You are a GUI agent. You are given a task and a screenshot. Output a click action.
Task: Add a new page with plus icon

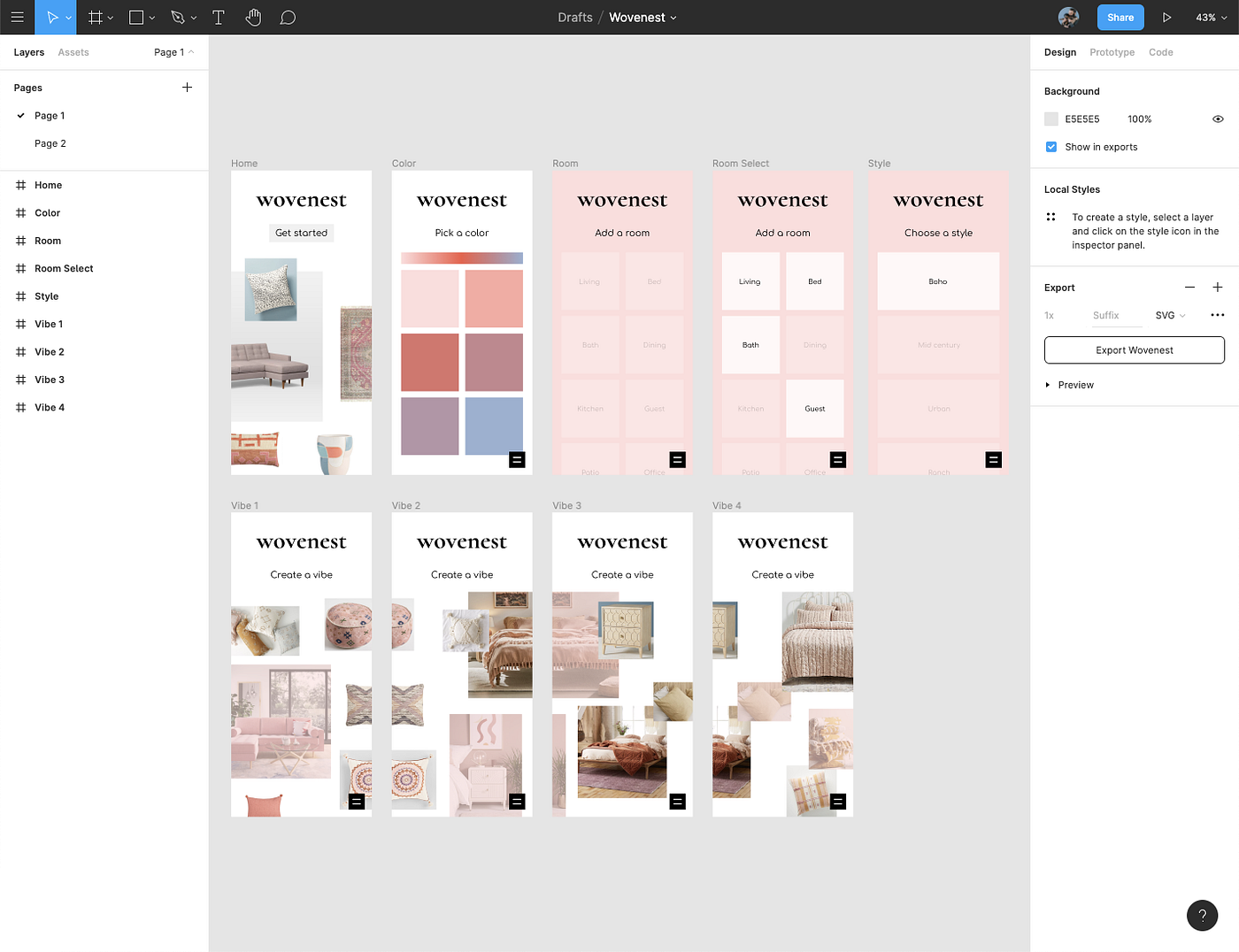pos(187,87)
